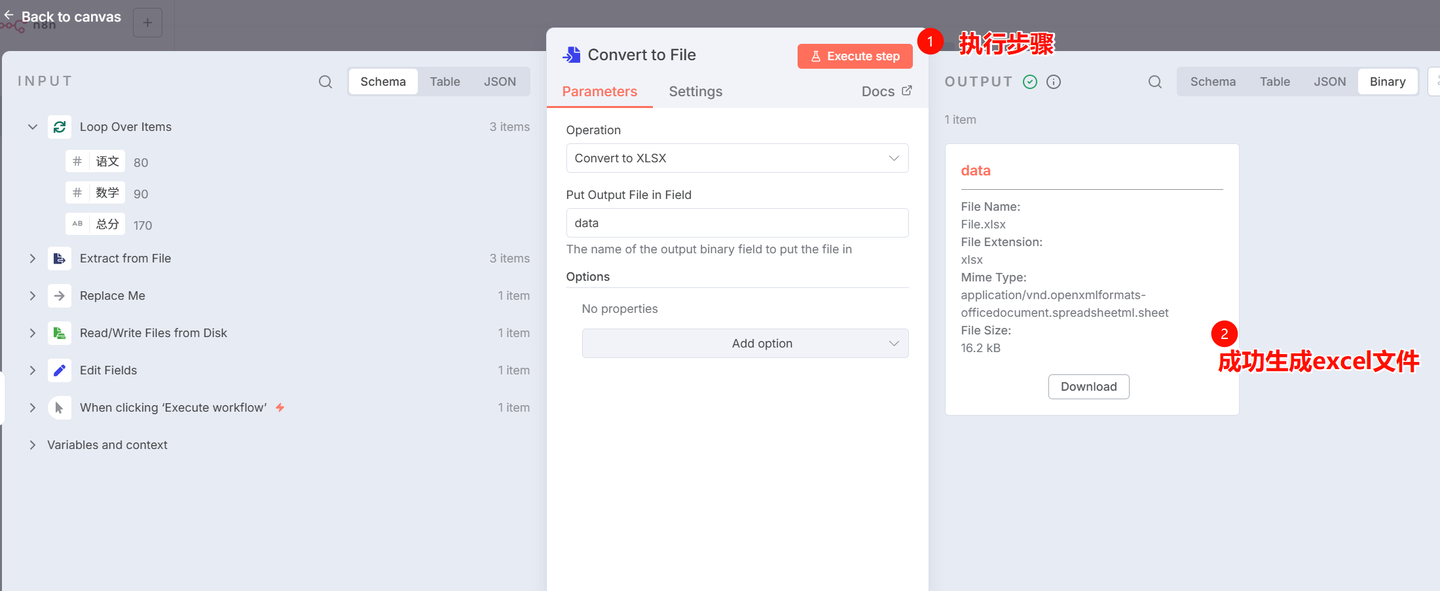Image resolution: width=1440 pixels, height=591 pixels.
Task: Switch input view to Table
Action: click(445, 82)
